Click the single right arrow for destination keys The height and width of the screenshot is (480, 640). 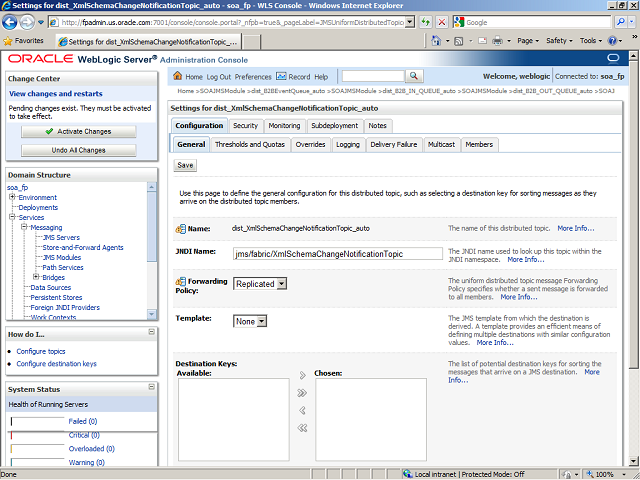[x=302, y=375]
